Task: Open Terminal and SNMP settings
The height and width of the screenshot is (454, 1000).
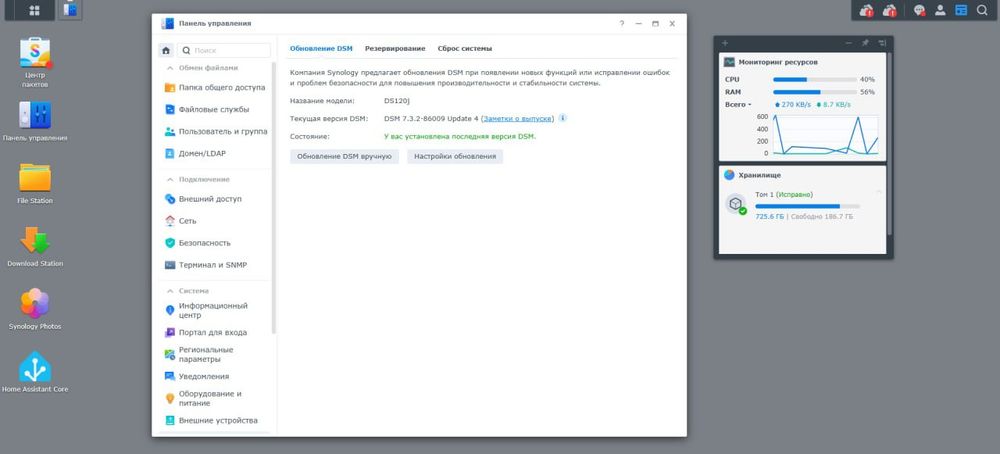Action: (x=215, y=265)
